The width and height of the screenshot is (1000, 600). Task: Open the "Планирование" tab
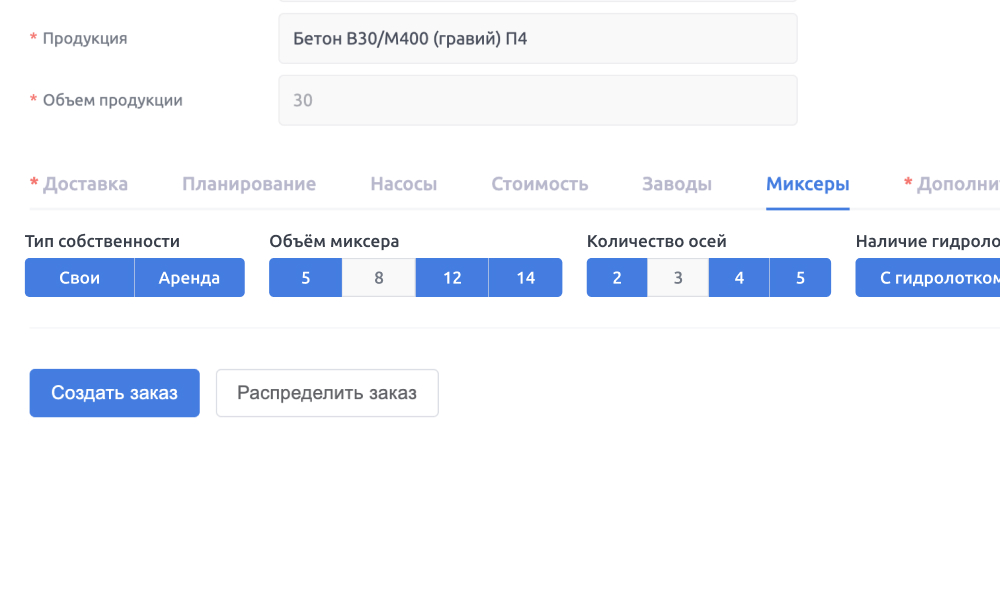pos(249,184)
